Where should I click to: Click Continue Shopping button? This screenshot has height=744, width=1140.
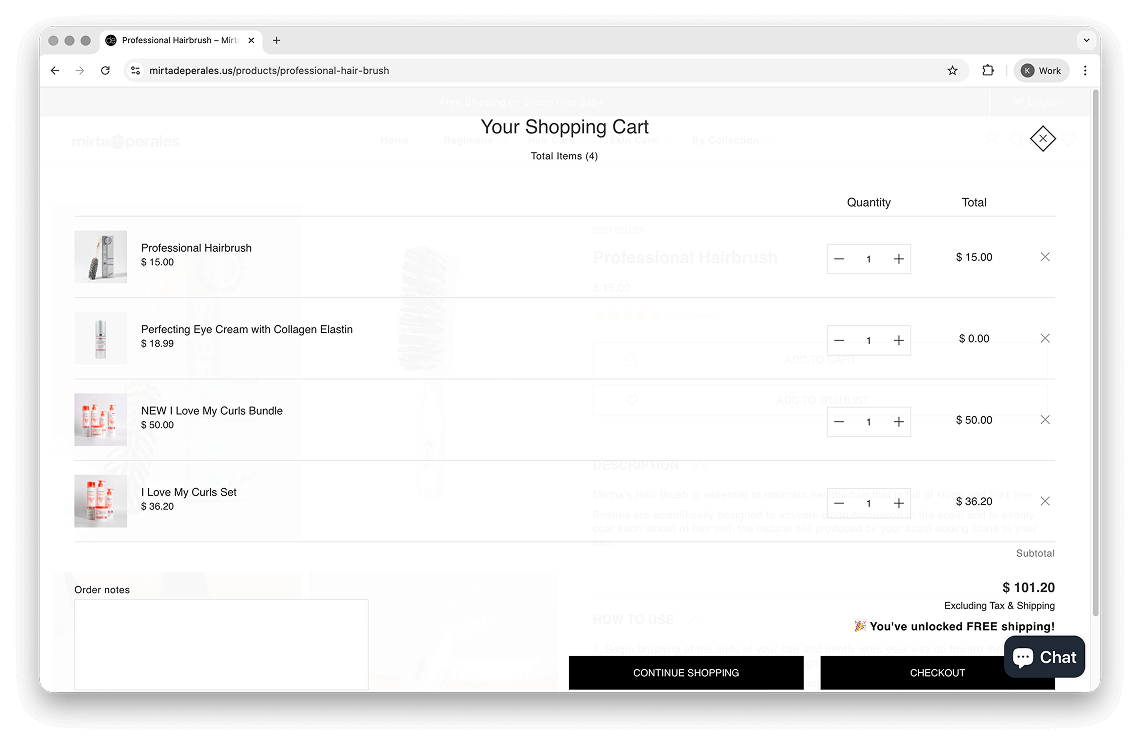[686, 673]
